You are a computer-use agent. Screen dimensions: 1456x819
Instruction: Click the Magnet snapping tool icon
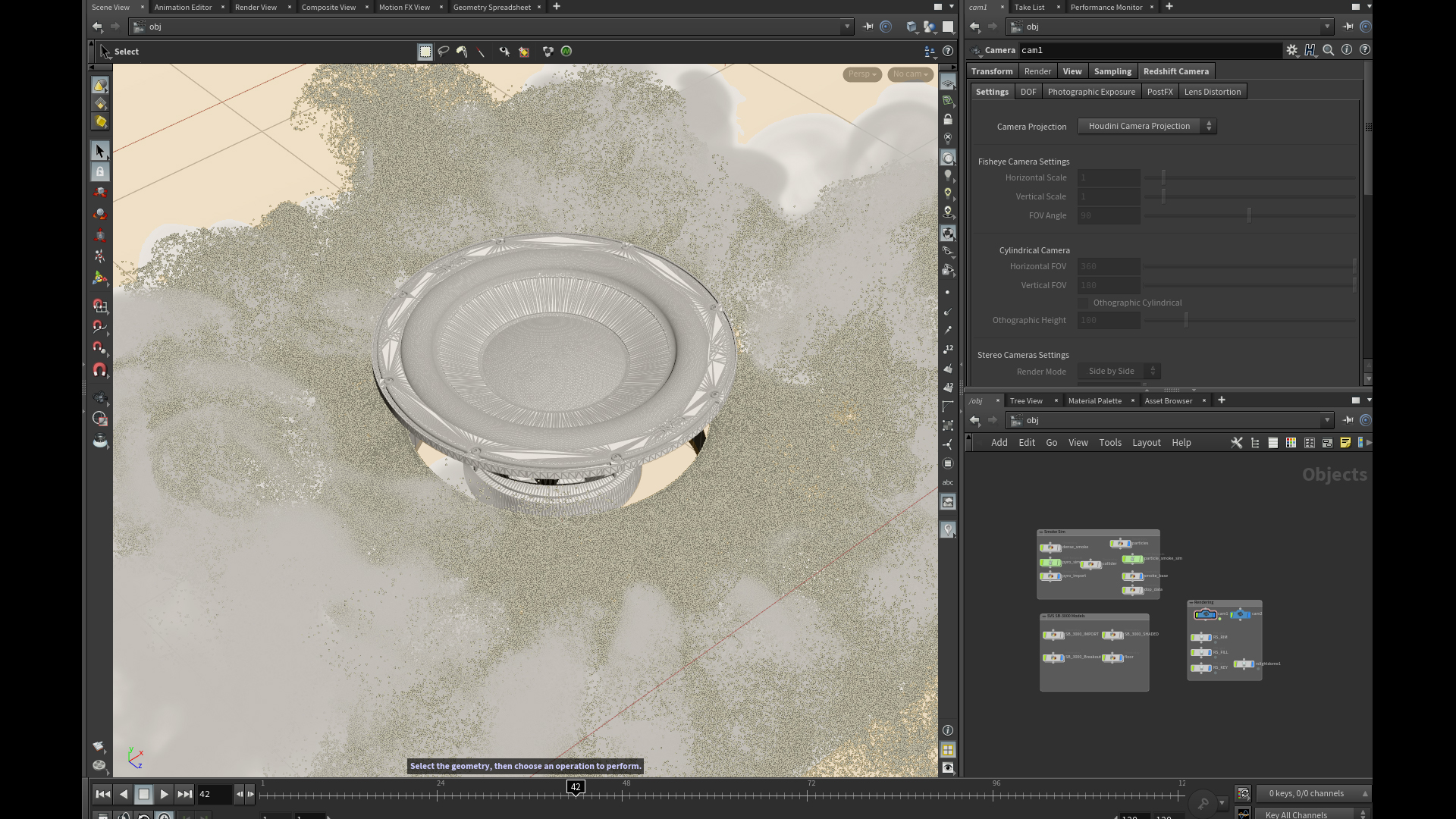point(99,370)
